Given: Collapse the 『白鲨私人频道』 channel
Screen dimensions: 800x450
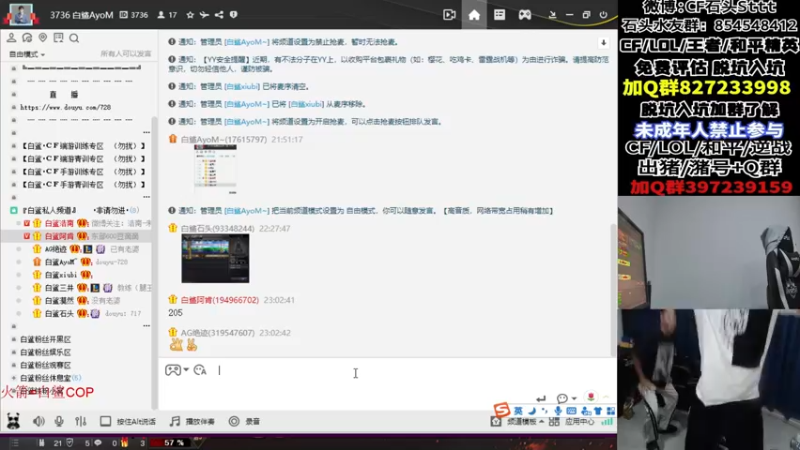Looking at the screenshot, I should [14, 210].
